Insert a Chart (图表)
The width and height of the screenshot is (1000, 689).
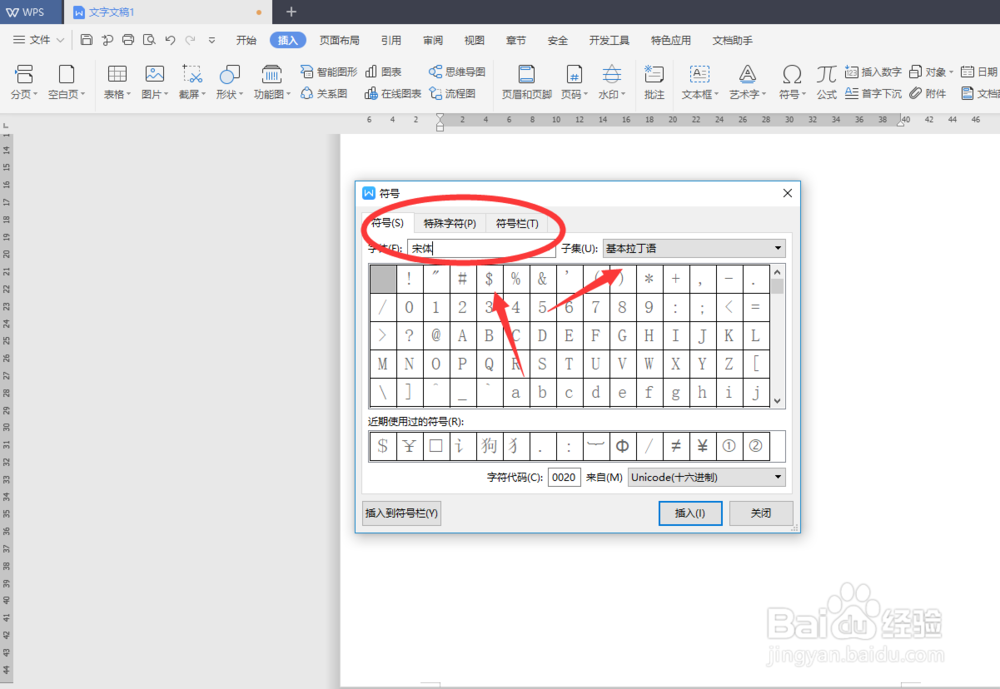383,71
